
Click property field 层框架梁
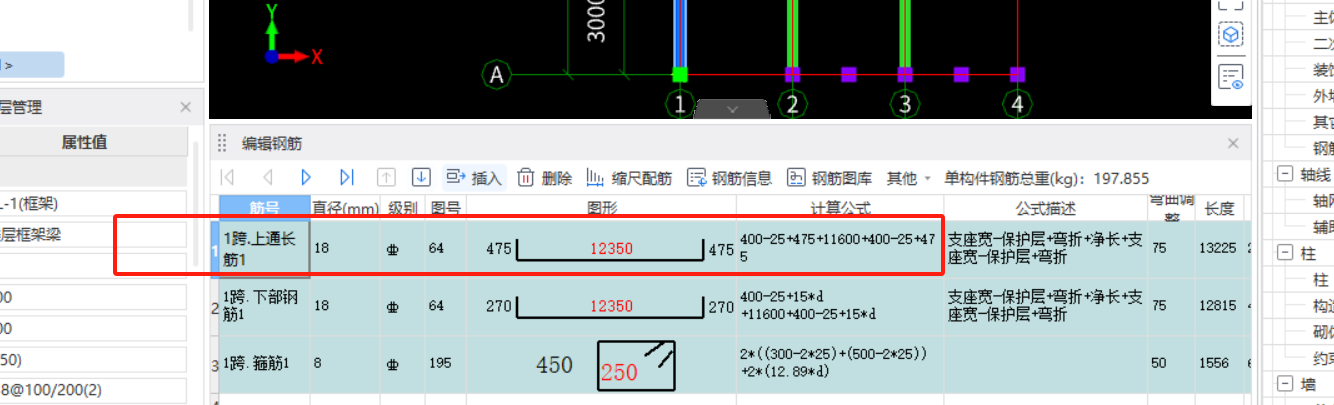(93, 235)
